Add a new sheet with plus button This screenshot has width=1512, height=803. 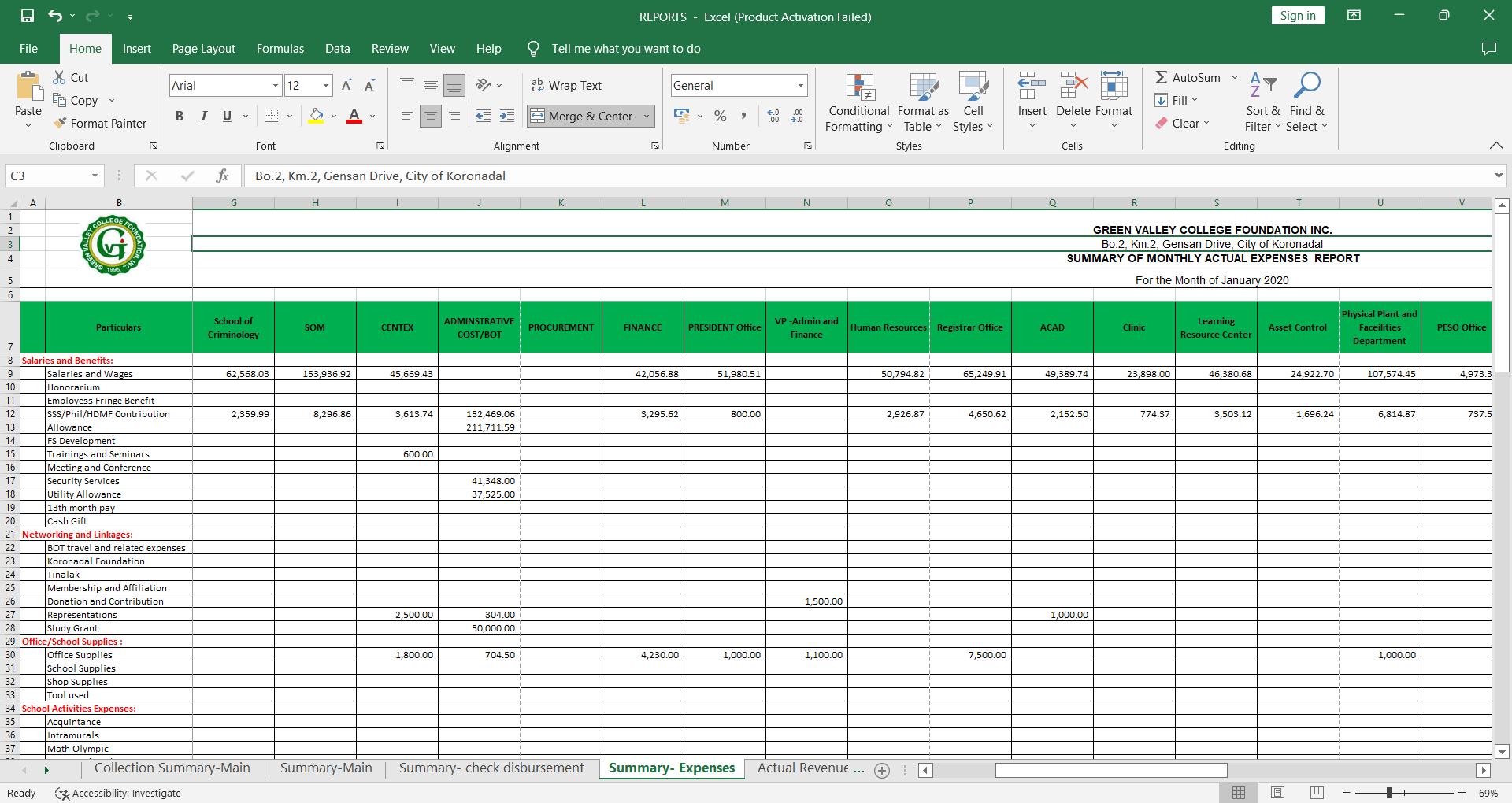(x=882, y=771)
